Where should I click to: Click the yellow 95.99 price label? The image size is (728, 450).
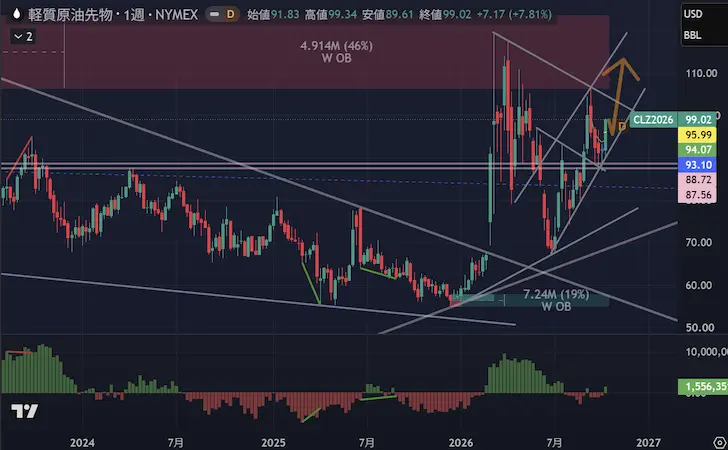pos(698,135)
